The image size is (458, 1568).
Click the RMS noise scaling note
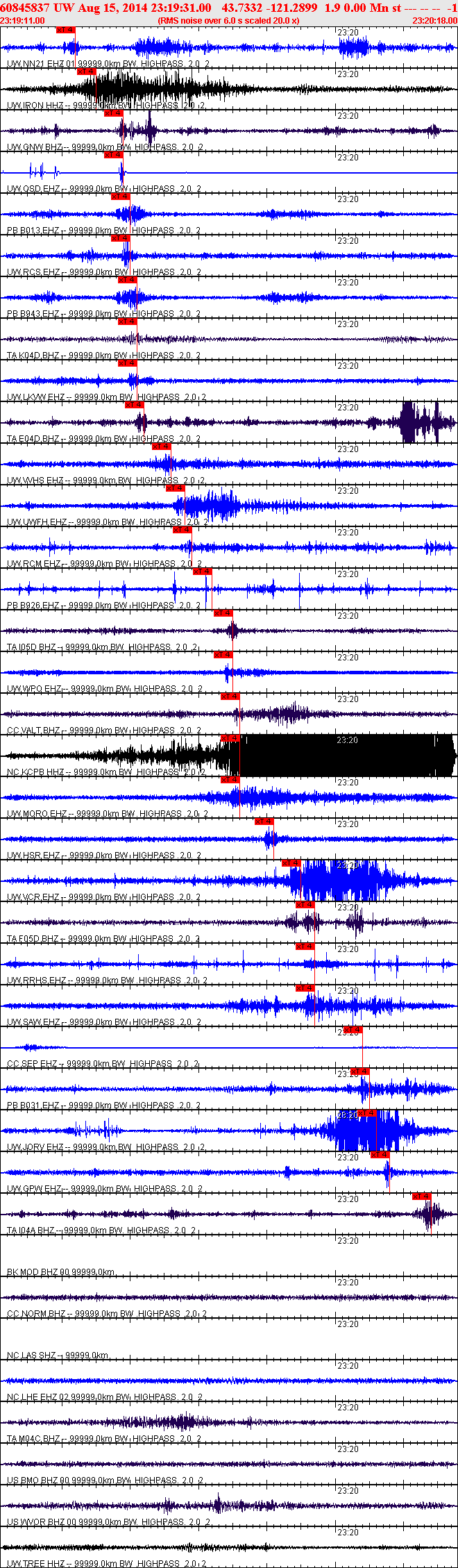tap(228, 21)
